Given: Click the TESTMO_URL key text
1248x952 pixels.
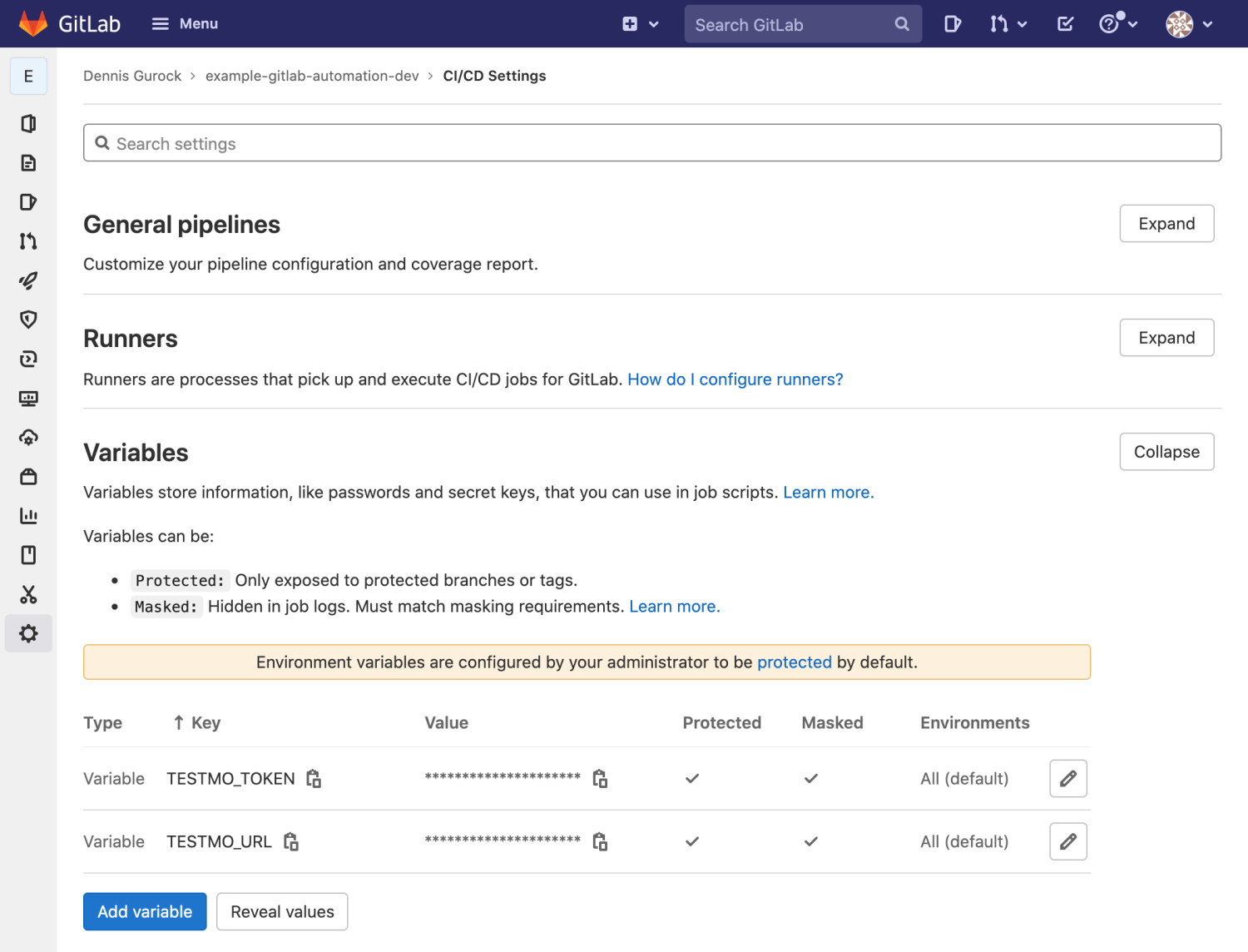Looking at the screenshot, I should 219,842.
